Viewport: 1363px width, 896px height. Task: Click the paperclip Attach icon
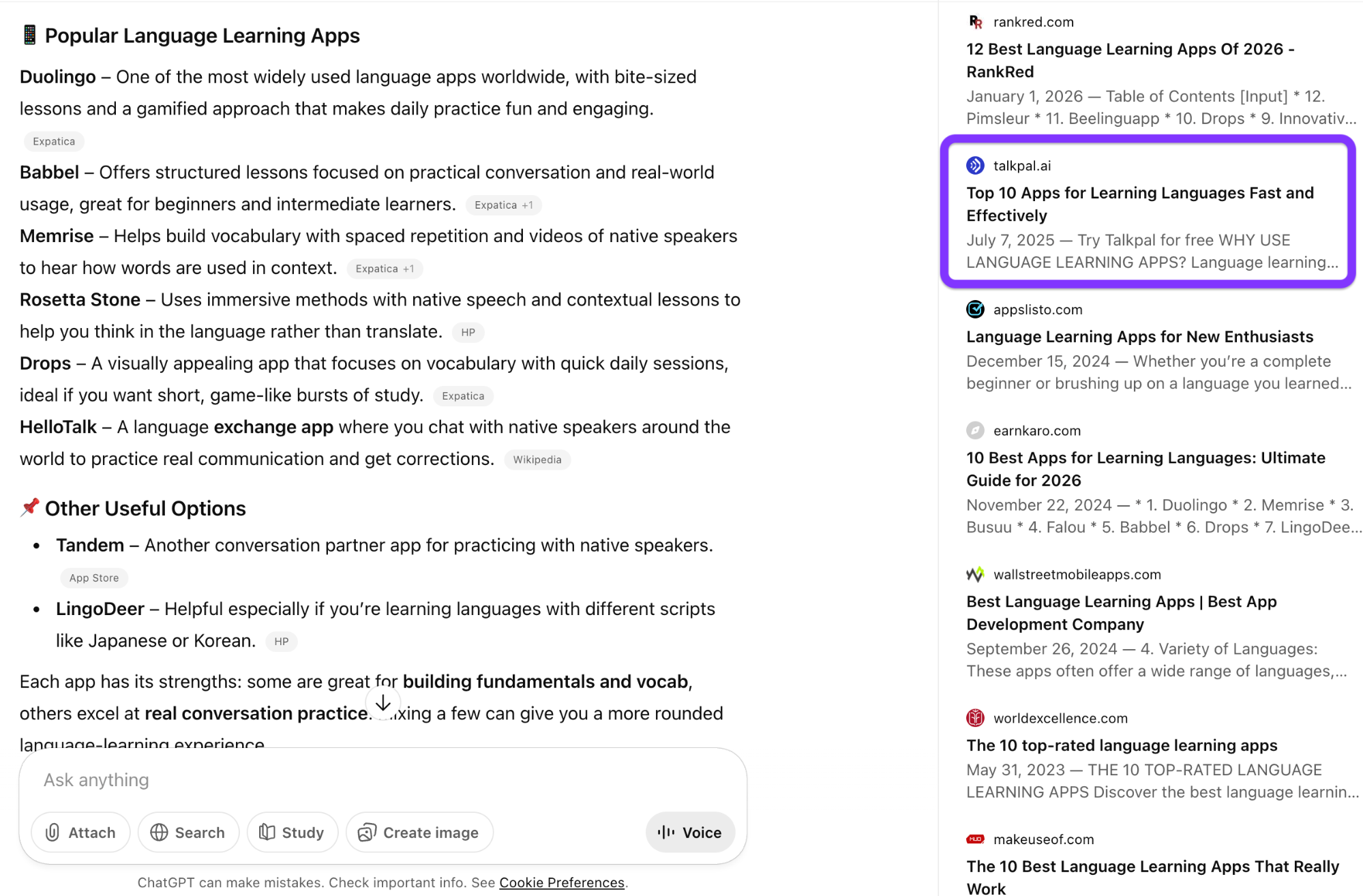[53, 833]
